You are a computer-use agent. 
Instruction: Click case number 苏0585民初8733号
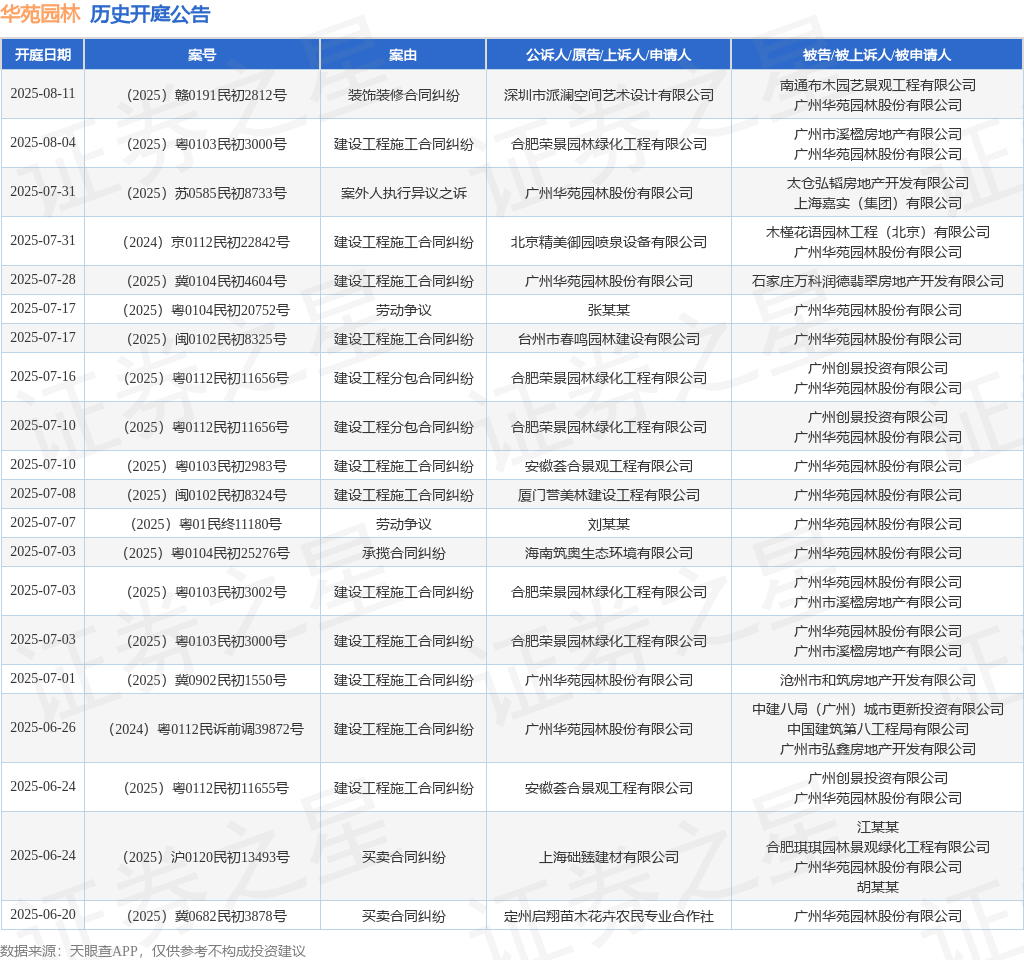tap(206, 193)
